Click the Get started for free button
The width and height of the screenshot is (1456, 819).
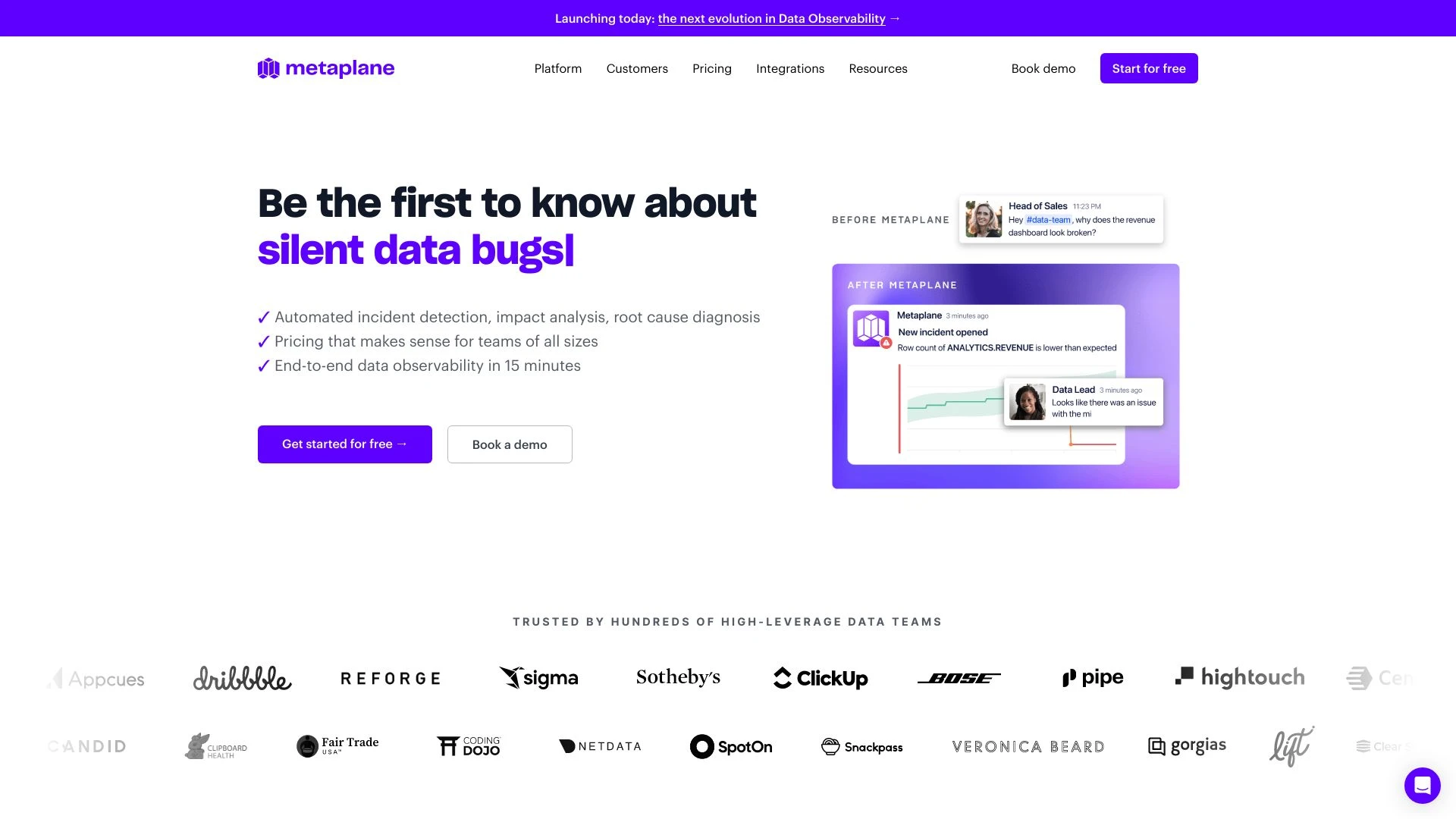click(344, 444)
